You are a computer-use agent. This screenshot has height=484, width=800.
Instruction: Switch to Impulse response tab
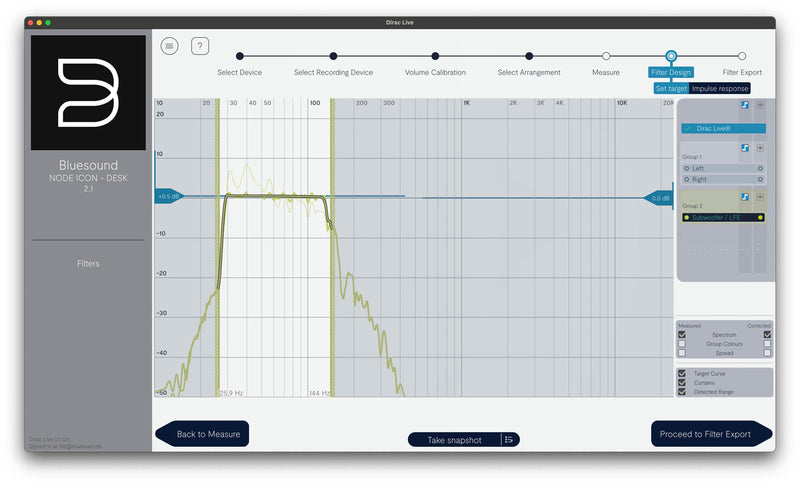(x=720, y=89)
